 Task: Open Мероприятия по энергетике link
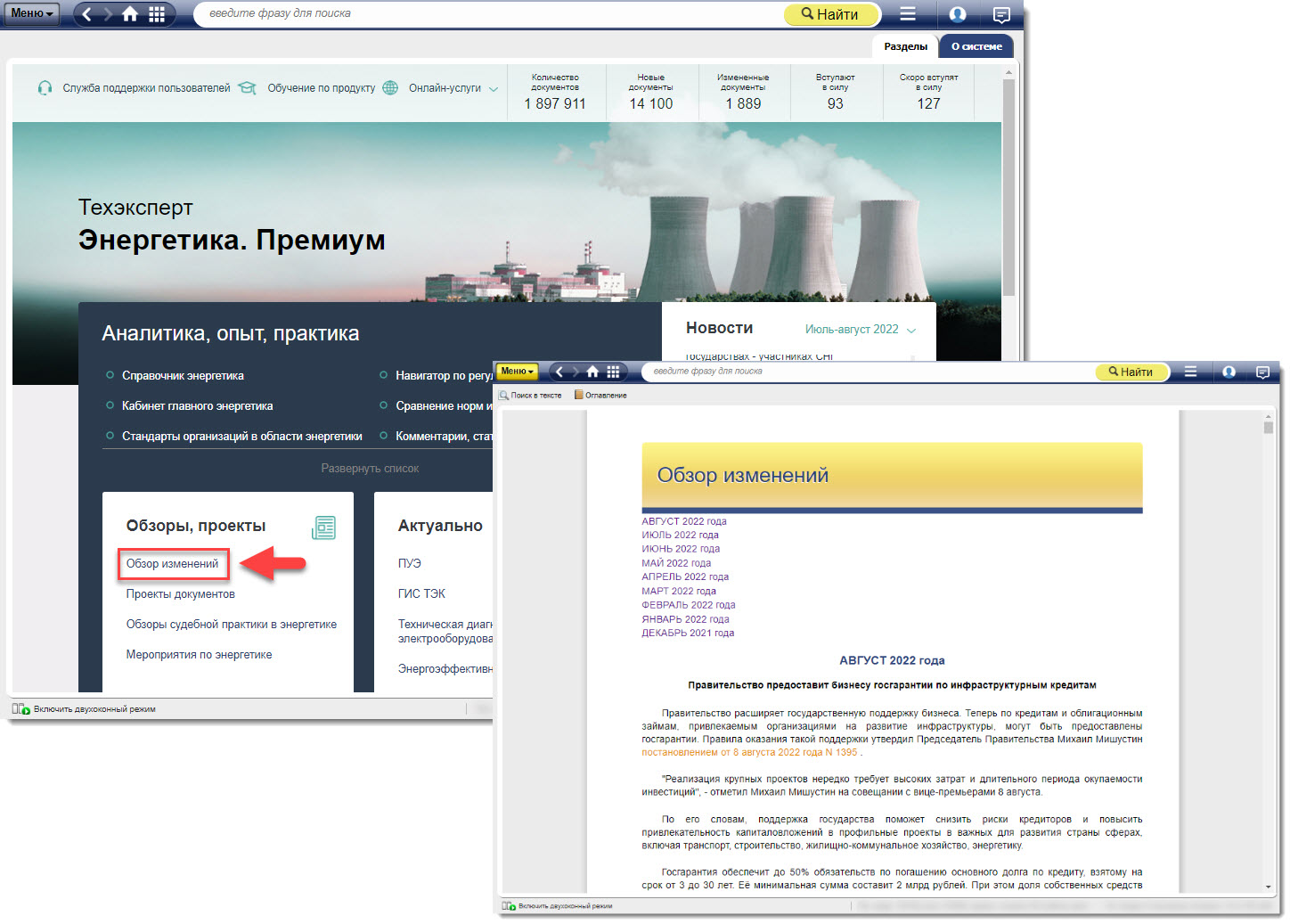click(x=199, y=655)
